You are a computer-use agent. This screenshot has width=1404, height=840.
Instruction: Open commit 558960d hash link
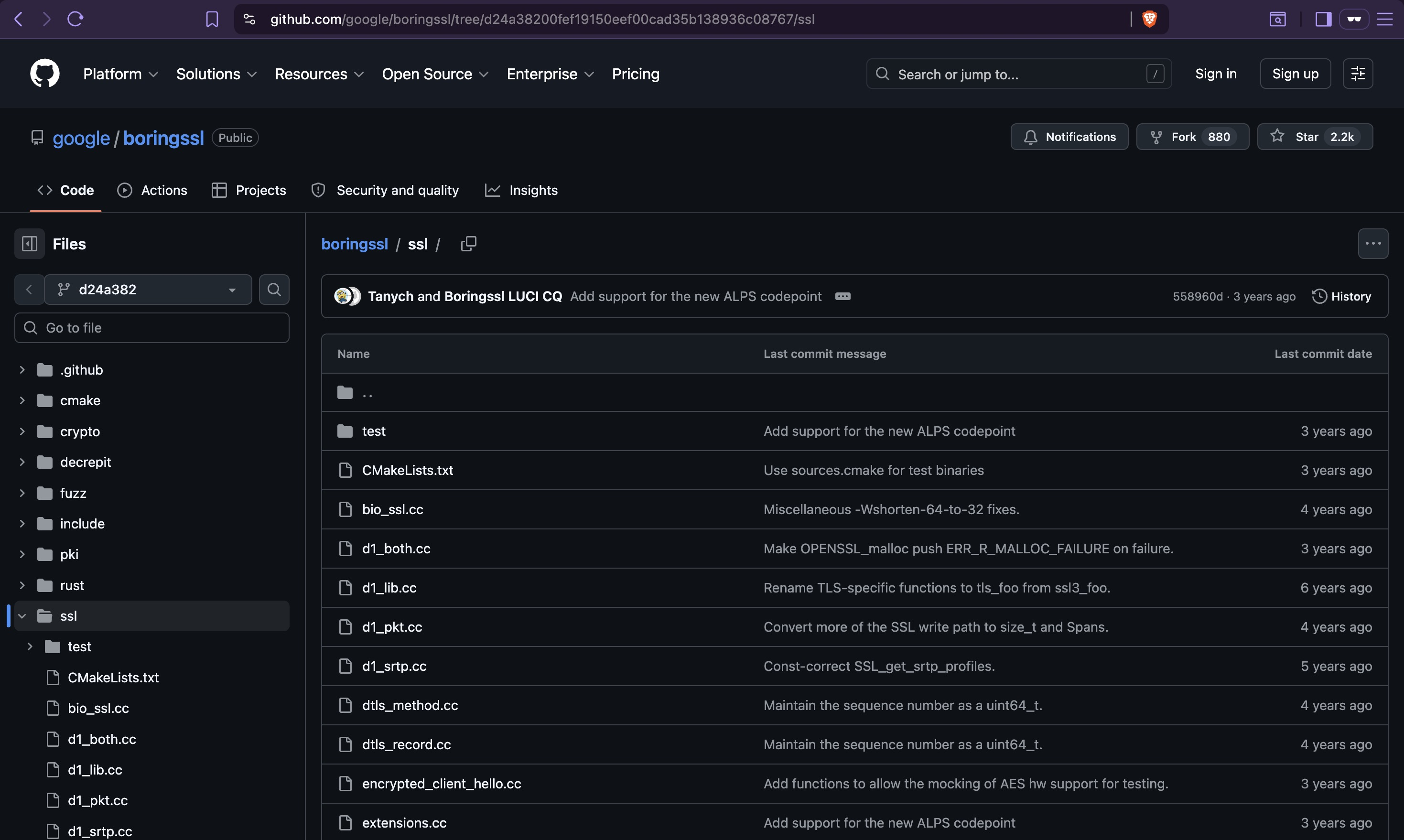click(1198, 297)
